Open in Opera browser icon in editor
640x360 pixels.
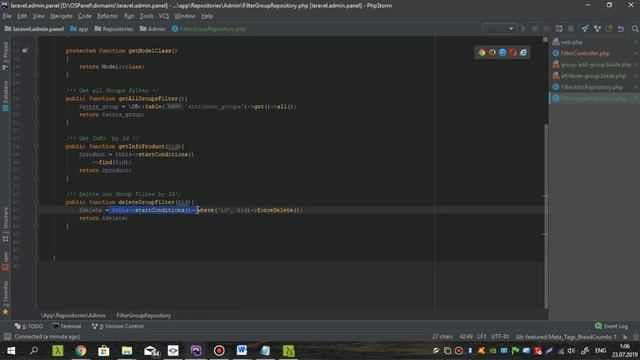513,52
